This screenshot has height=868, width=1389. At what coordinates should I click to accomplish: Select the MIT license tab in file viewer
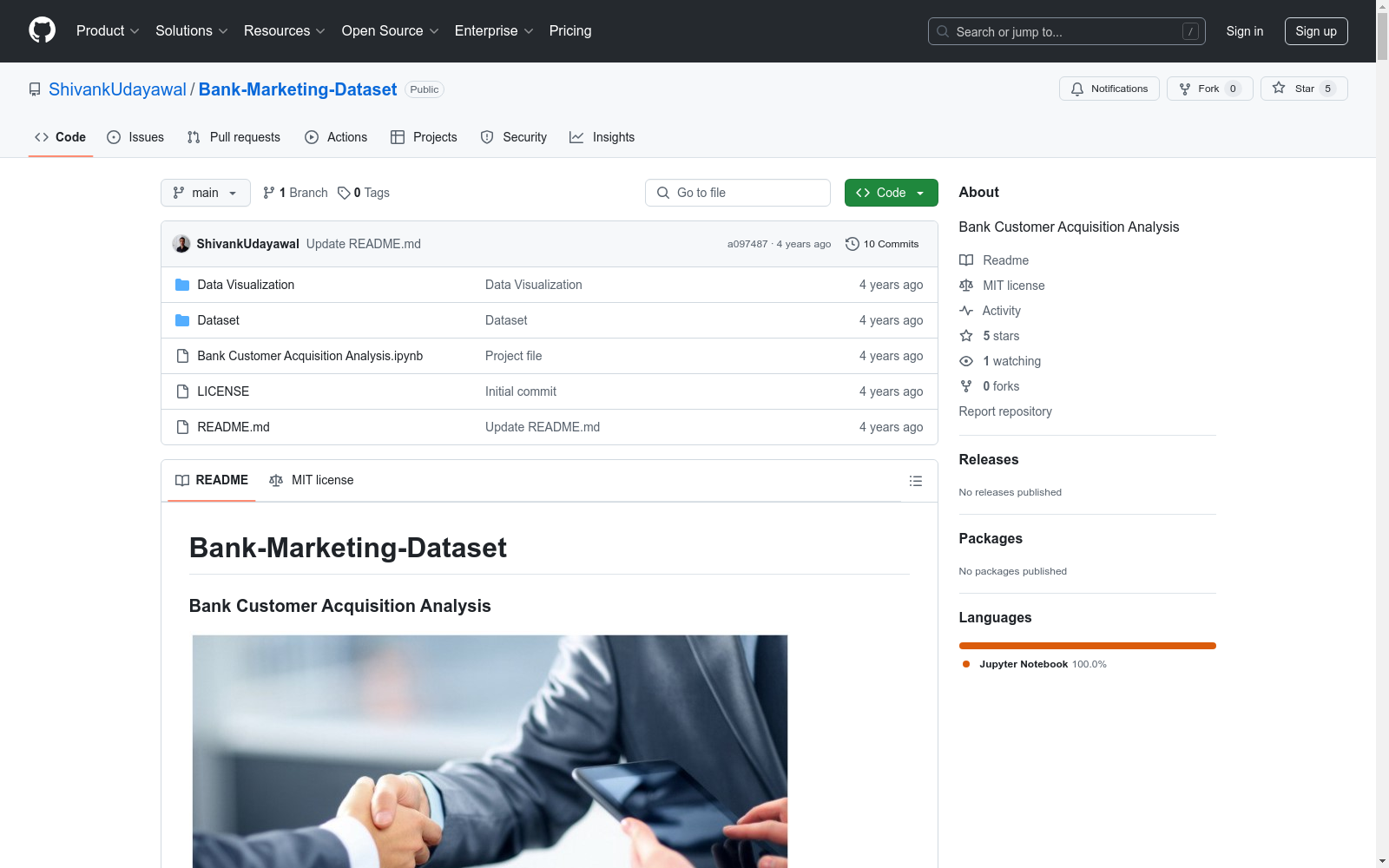[312, 480]
